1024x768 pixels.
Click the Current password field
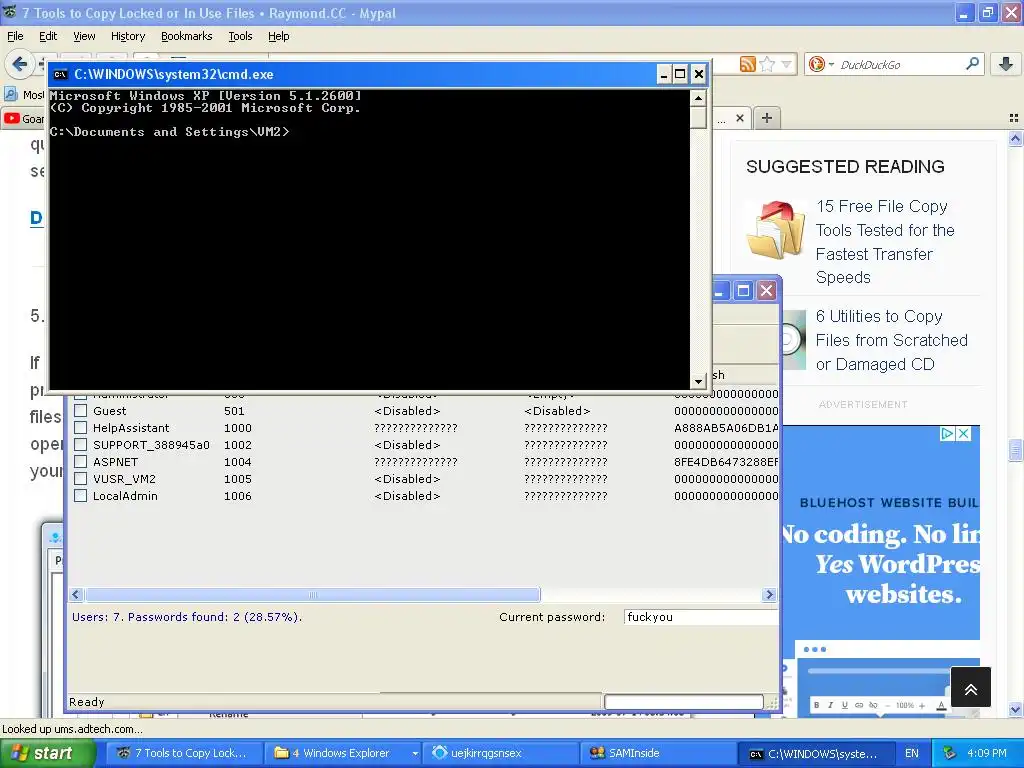click(701, 616)
